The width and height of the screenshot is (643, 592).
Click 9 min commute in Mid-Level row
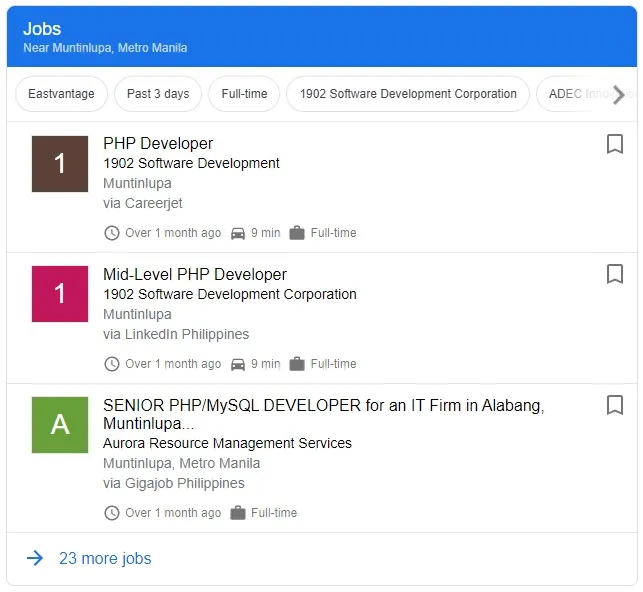tap(266, 364)
